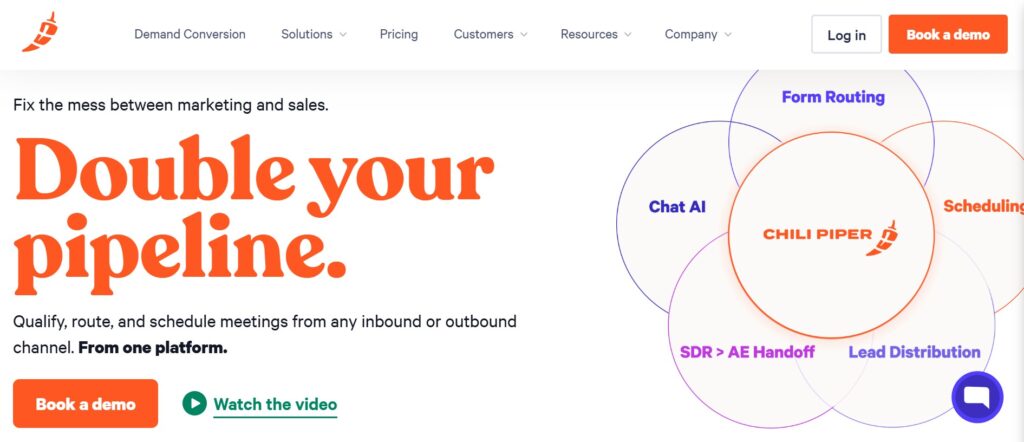Click the green play video icon
Viewport: 1024px width, 442px height.
coord(194,403)
